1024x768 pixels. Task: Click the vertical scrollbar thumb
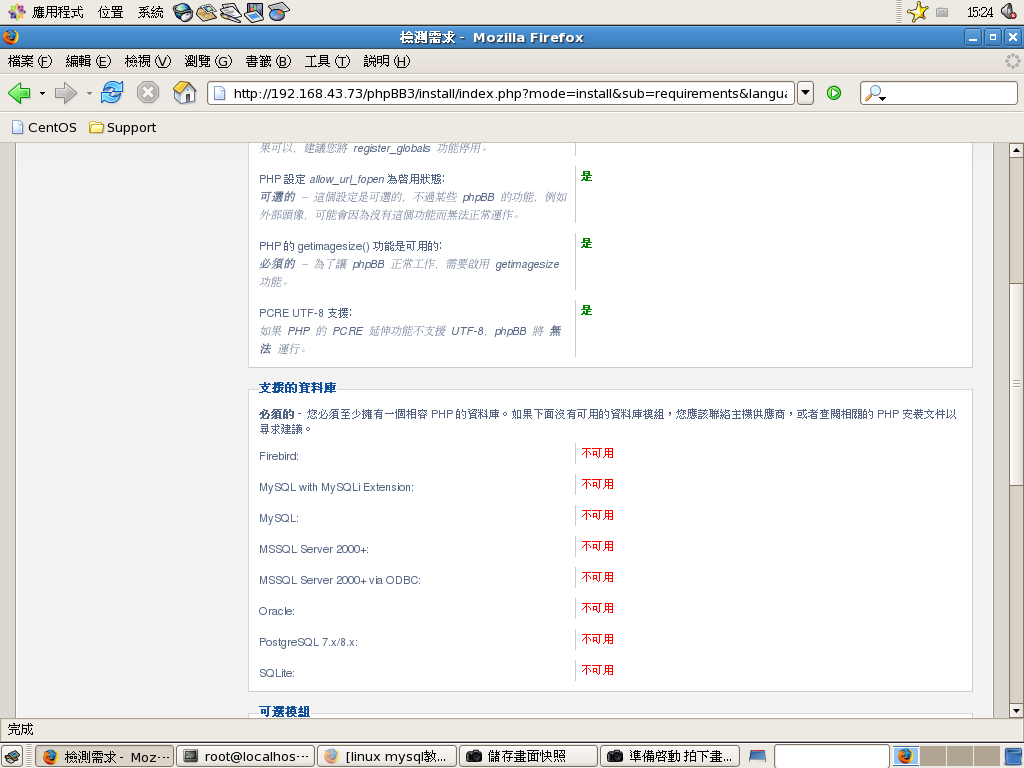tap(1016, 384)
